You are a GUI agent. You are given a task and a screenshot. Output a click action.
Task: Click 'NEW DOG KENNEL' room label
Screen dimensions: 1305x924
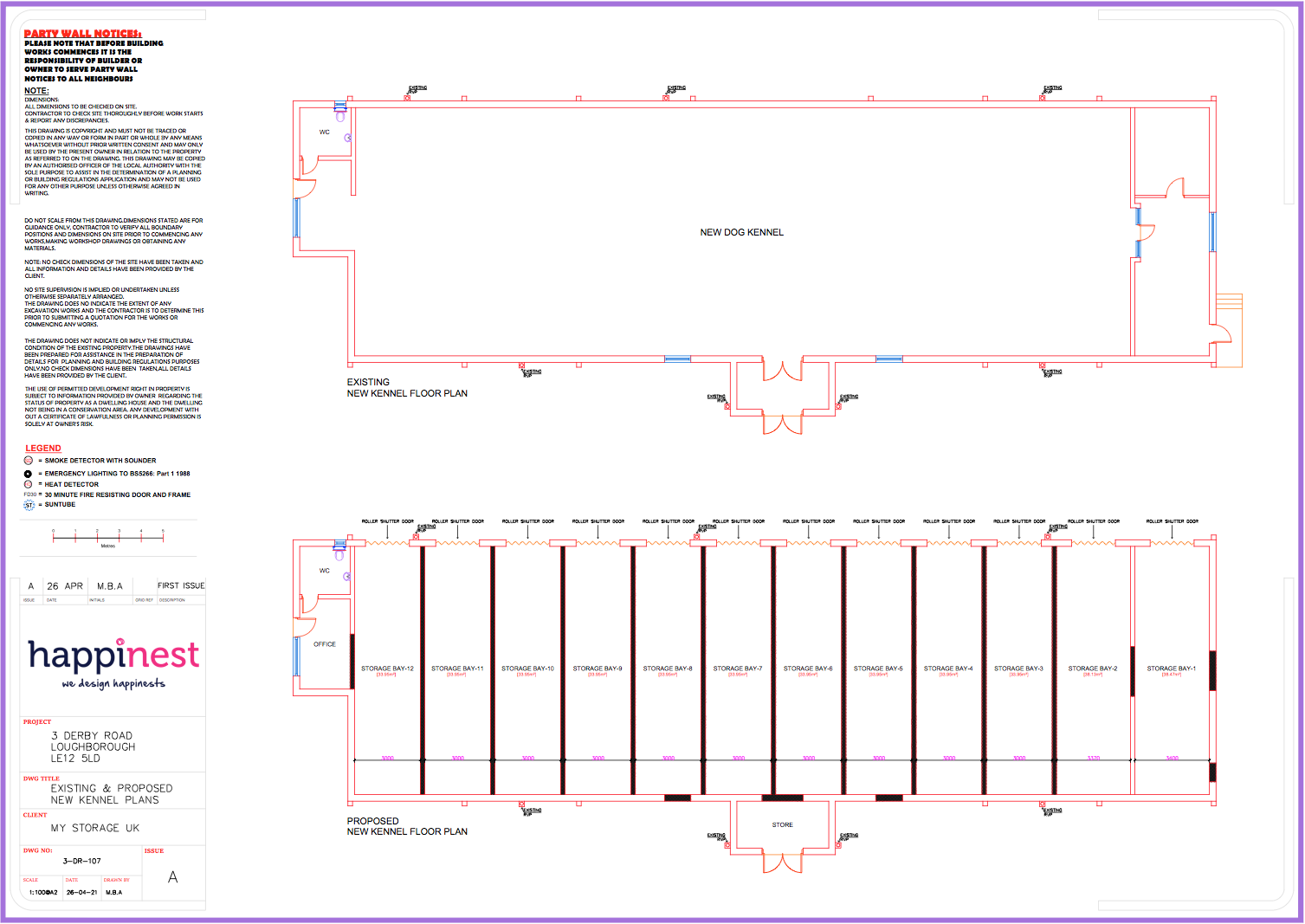(x=742, y=232)
